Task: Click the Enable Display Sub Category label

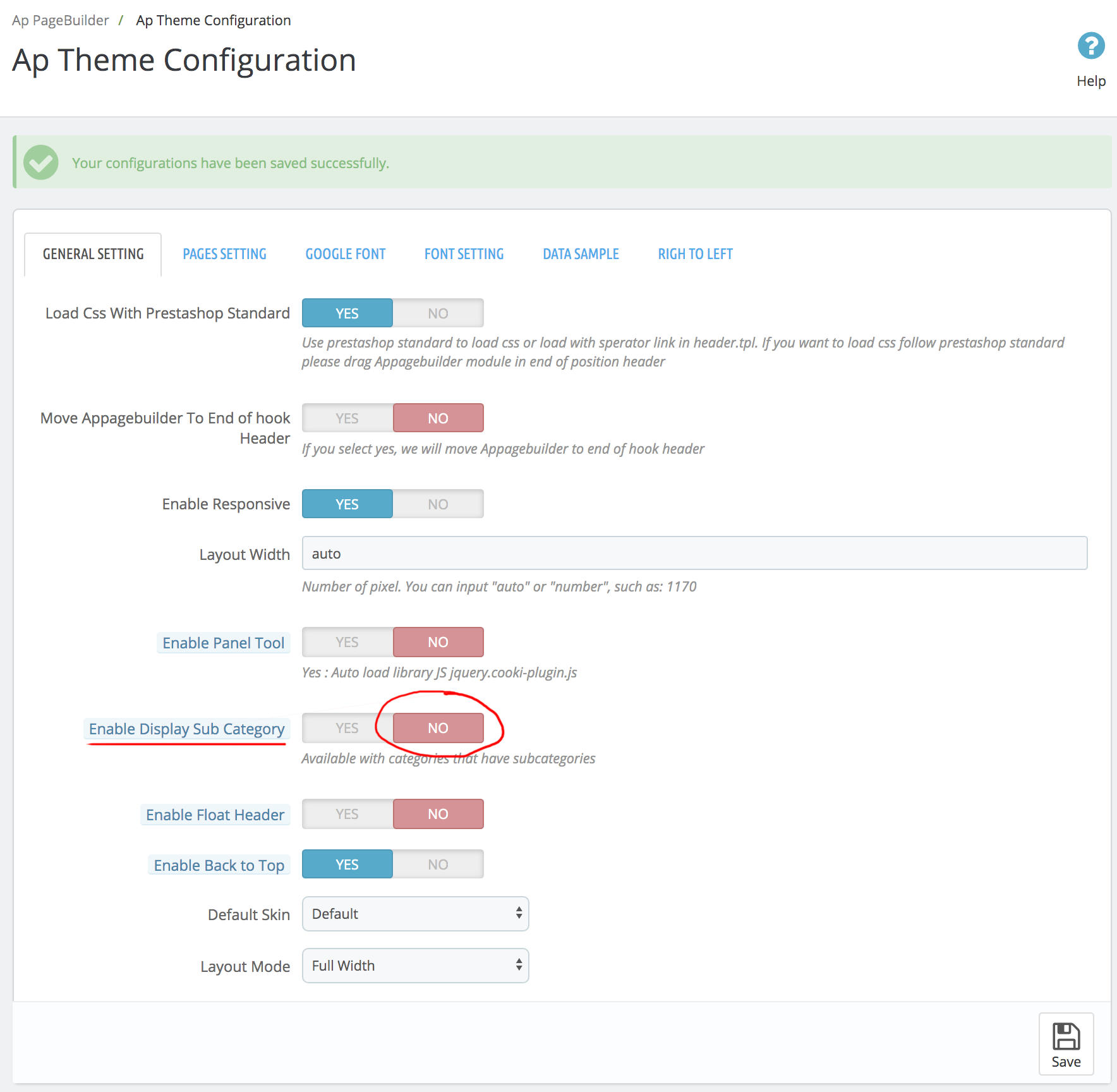Action: coord(186,729)
